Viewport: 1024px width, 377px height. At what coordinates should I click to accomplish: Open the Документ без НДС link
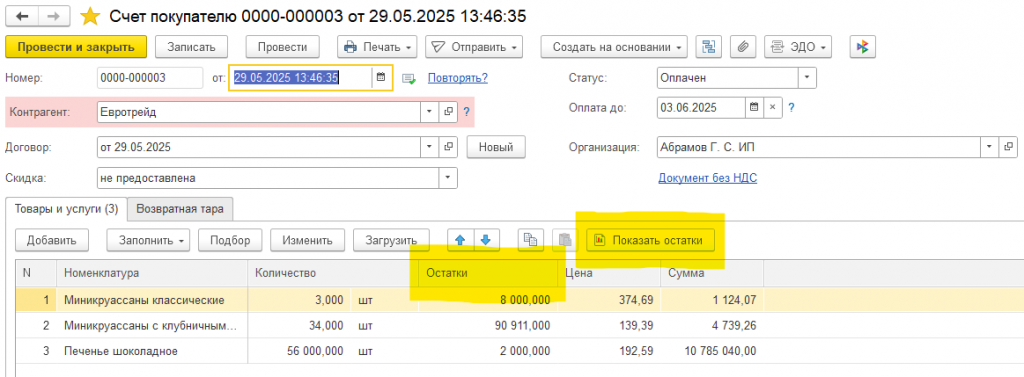tap(707, 178)
